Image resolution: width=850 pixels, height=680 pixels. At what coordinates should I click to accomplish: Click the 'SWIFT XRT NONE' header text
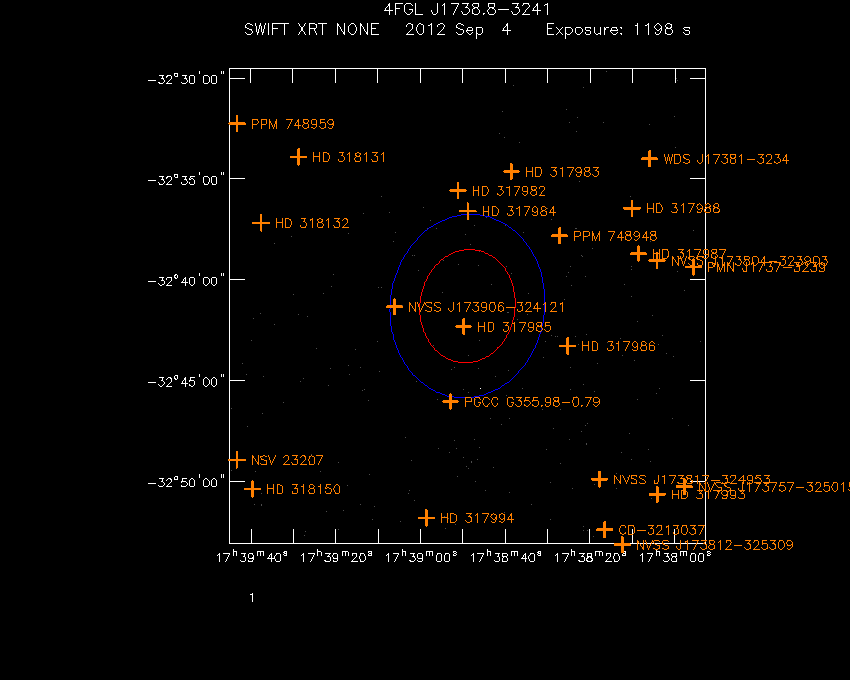(x=312, y=29)
